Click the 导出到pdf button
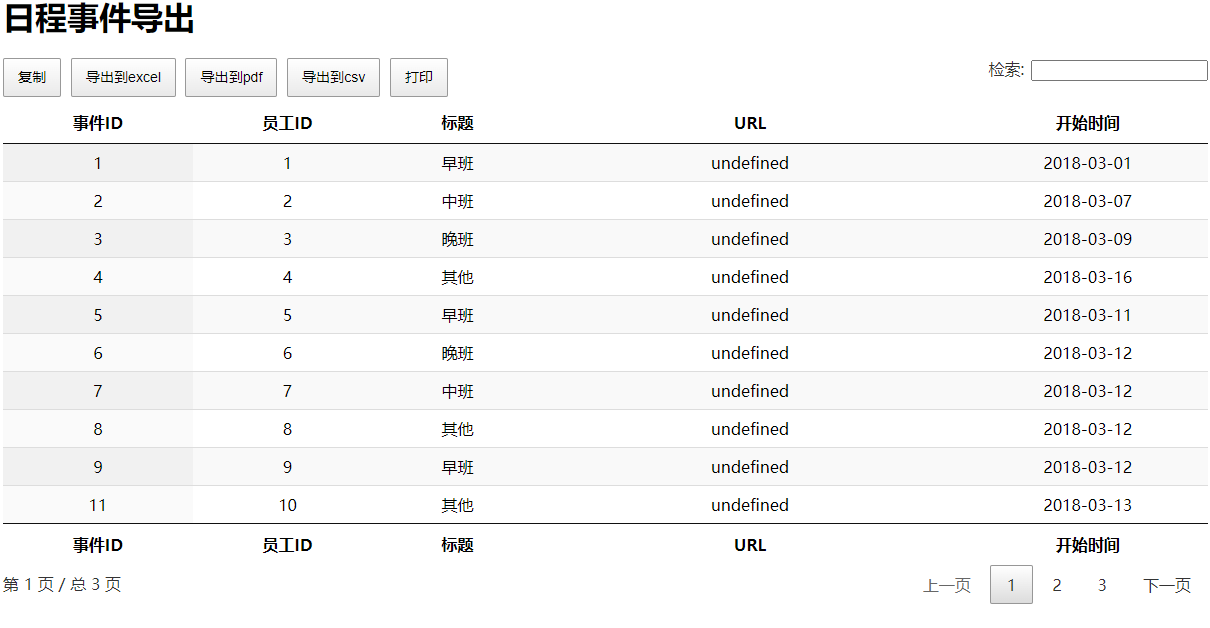The image size is (1210, 628). [x=231, y=78]
